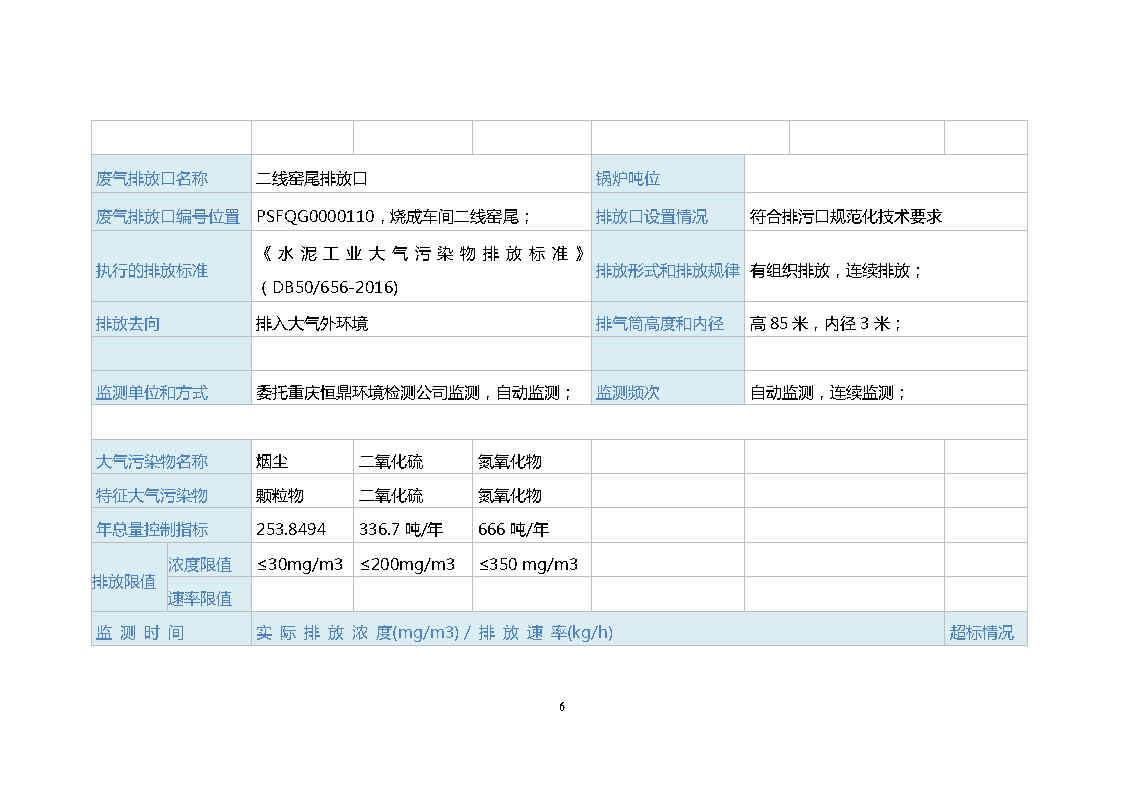Image resolution: width=1123 pixels, height=794 pixels.
Task: Select 氮氧化物 in the 特征大气污染物 row
Action: pos(510,495)
